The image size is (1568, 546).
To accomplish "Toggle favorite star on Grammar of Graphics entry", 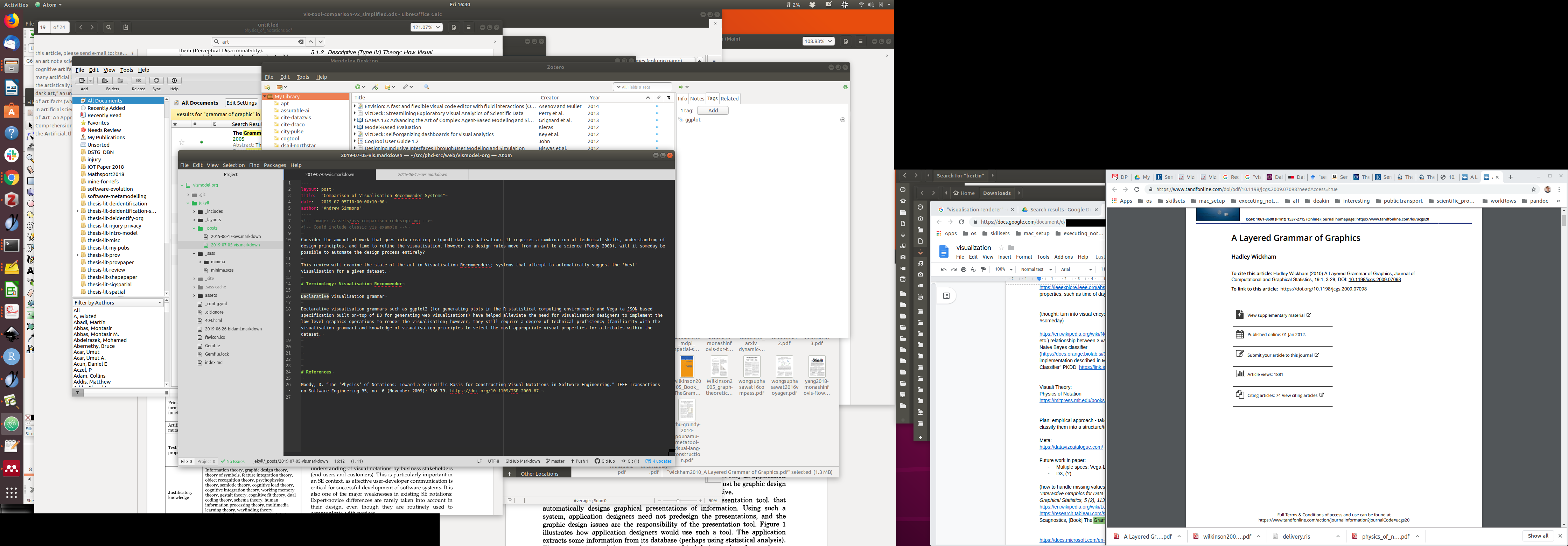I will tap(181, 142).
